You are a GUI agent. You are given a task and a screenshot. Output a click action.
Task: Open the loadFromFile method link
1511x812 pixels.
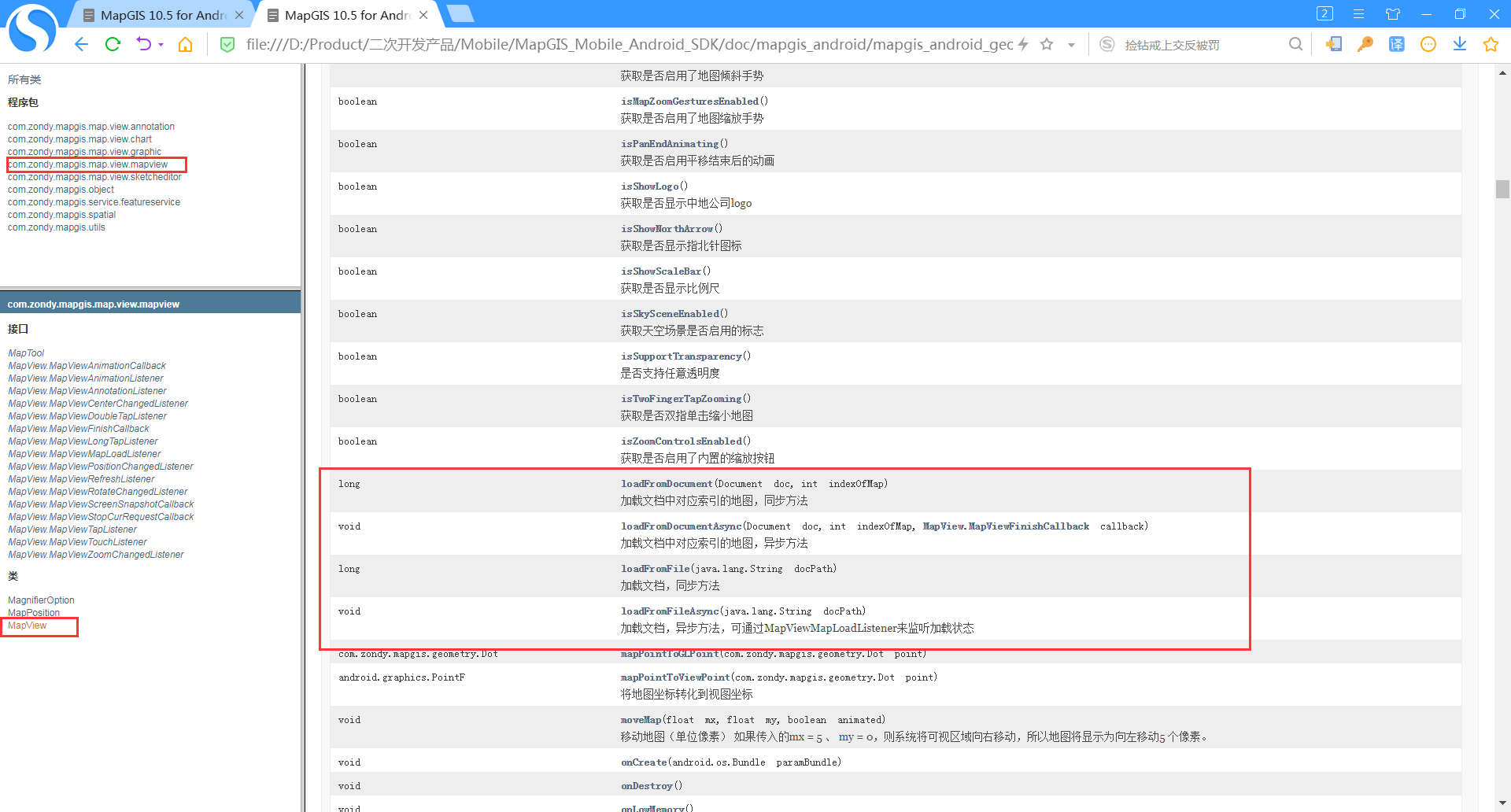pos(656,569)
